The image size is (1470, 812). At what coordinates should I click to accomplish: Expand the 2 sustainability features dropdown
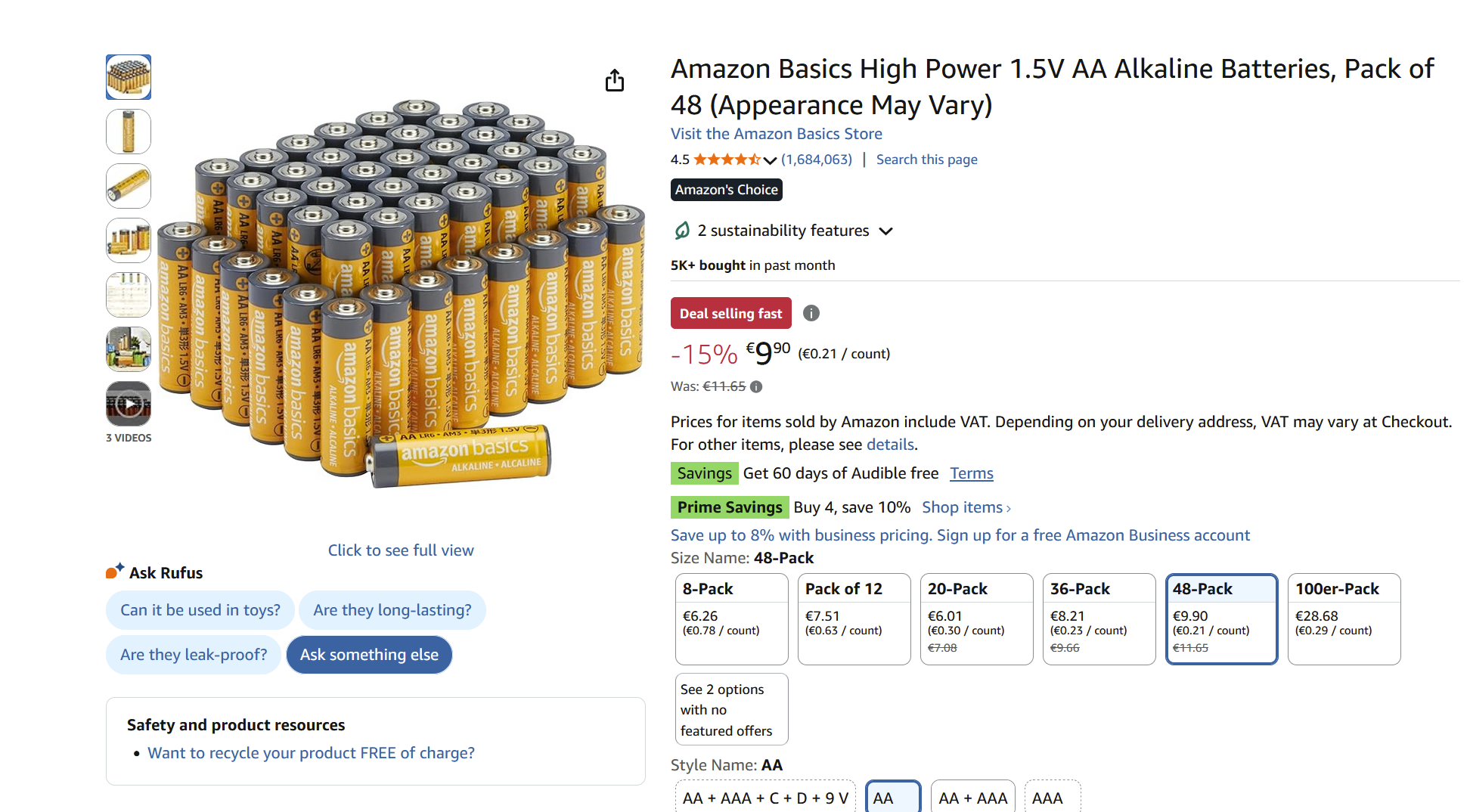coord(886,231)
